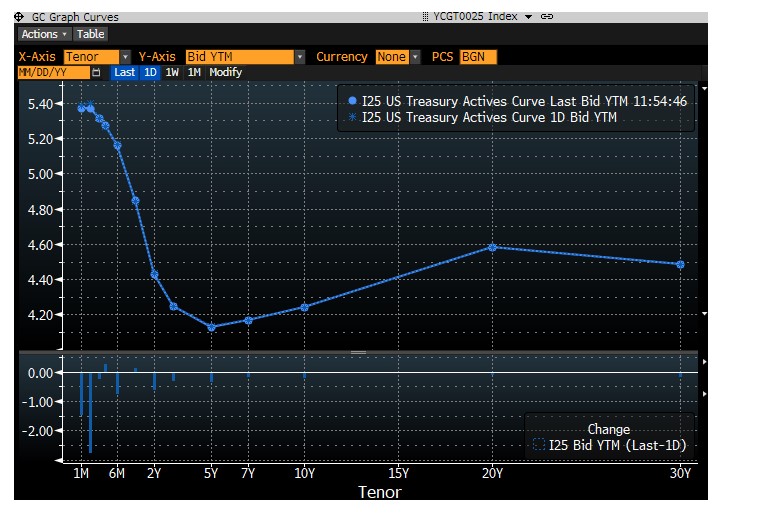Viewport: 762px width, 517px height.
Task: Click the Last Bid YTM legend dot
Action: point(352,101)
